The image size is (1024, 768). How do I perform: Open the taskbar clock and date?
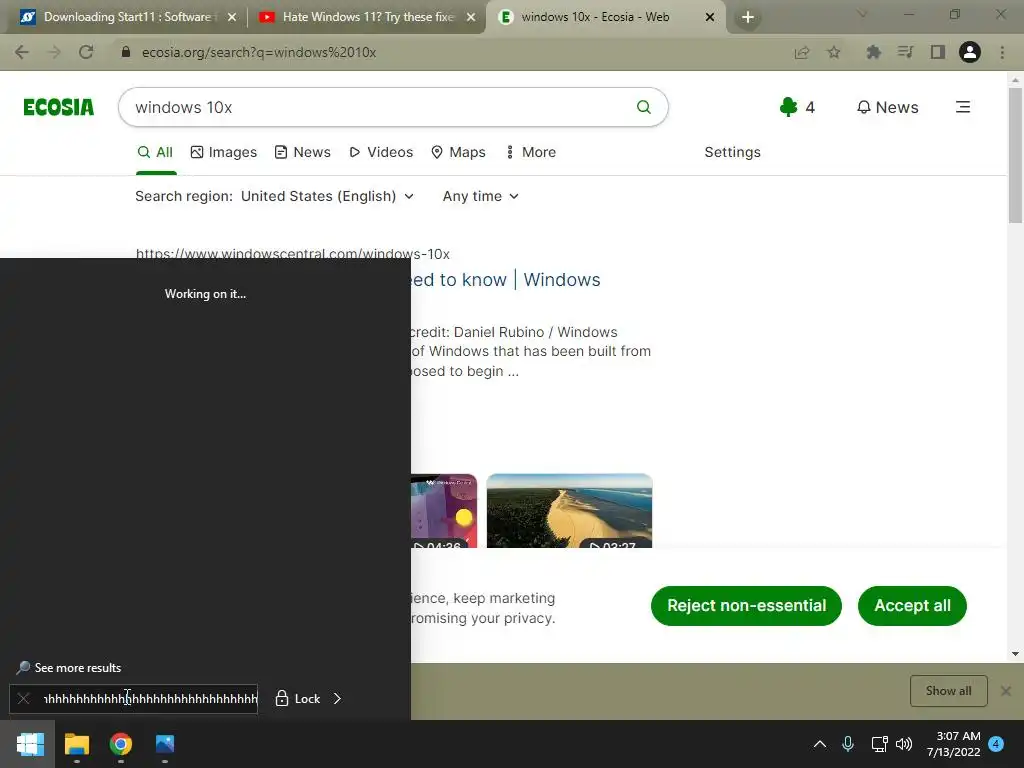pyautogui.click(x=953, y=744)
